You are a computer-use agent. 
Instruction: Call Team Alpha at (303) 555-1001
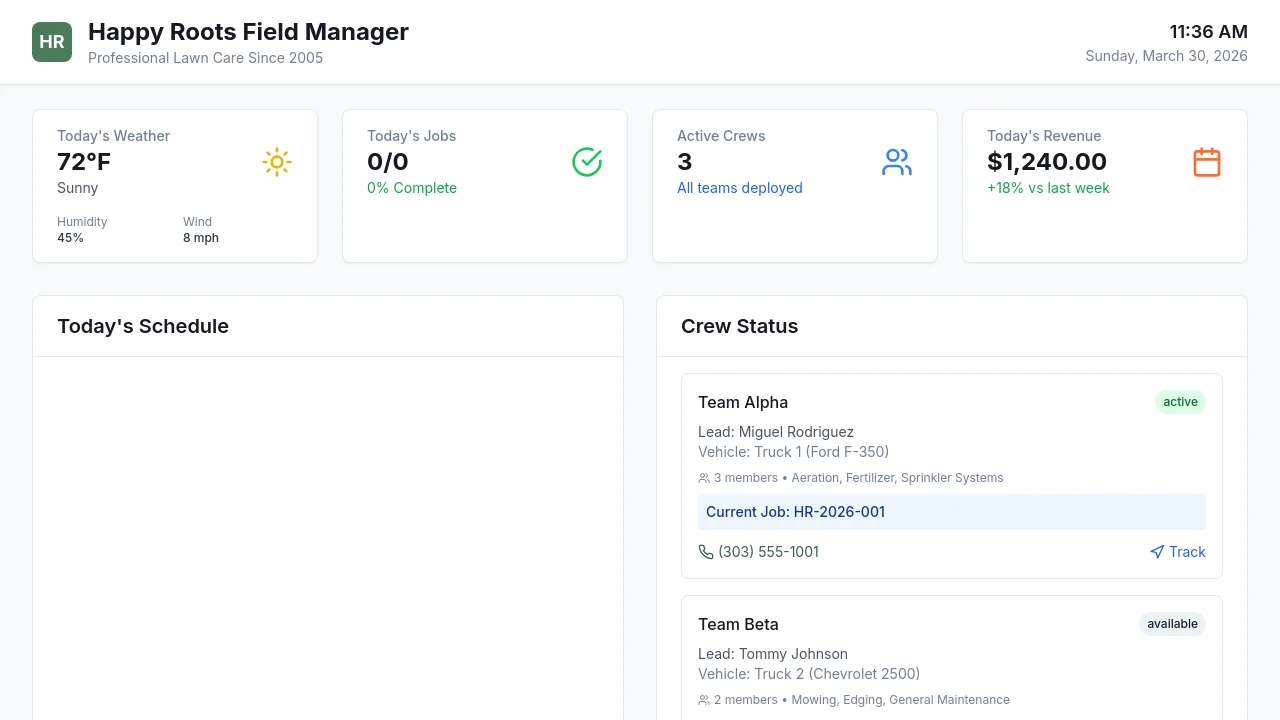[768, 552]
